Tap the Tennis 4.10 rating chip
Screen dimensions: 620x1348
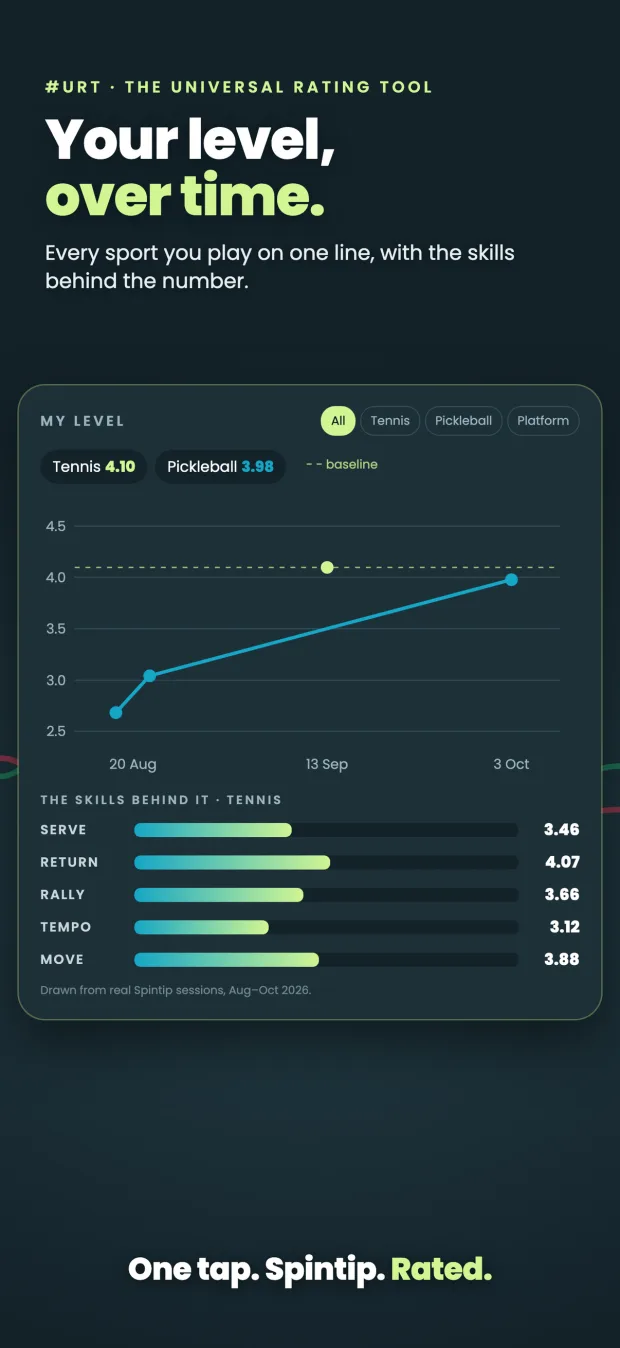coord(94,467)
